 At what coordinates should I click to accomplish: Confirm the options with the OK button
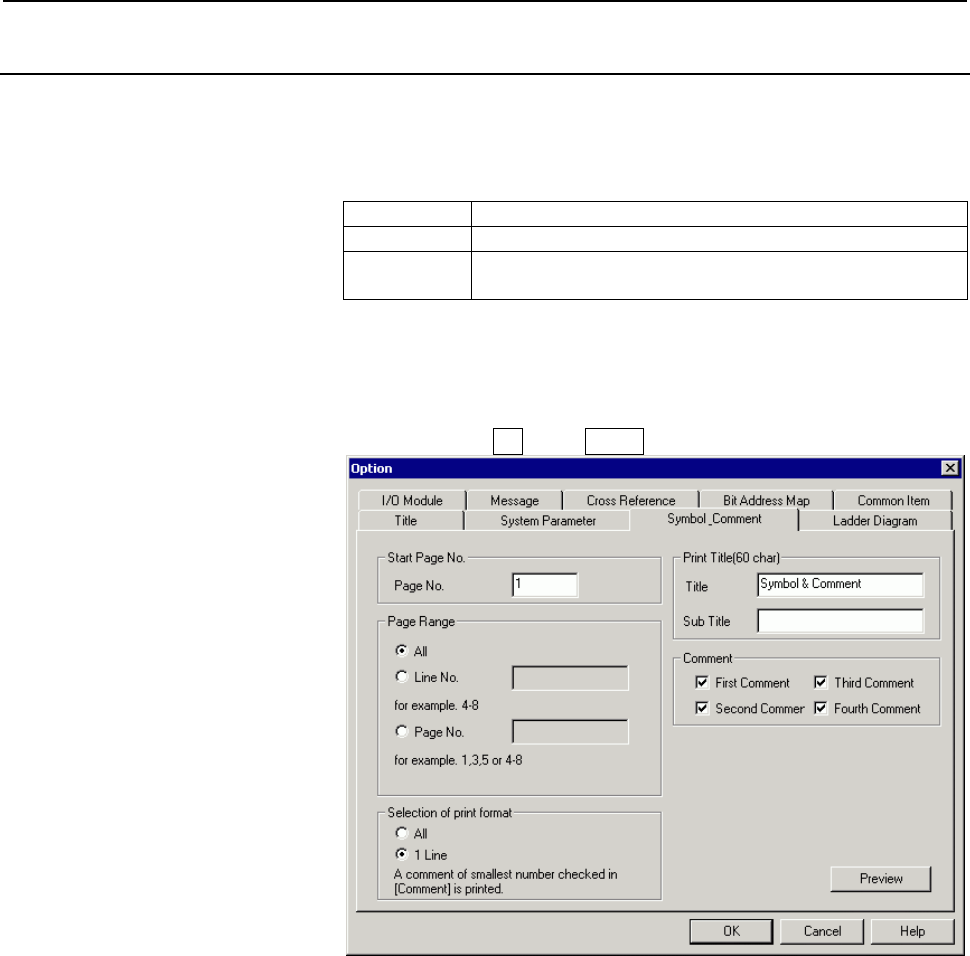coord(731,931)
